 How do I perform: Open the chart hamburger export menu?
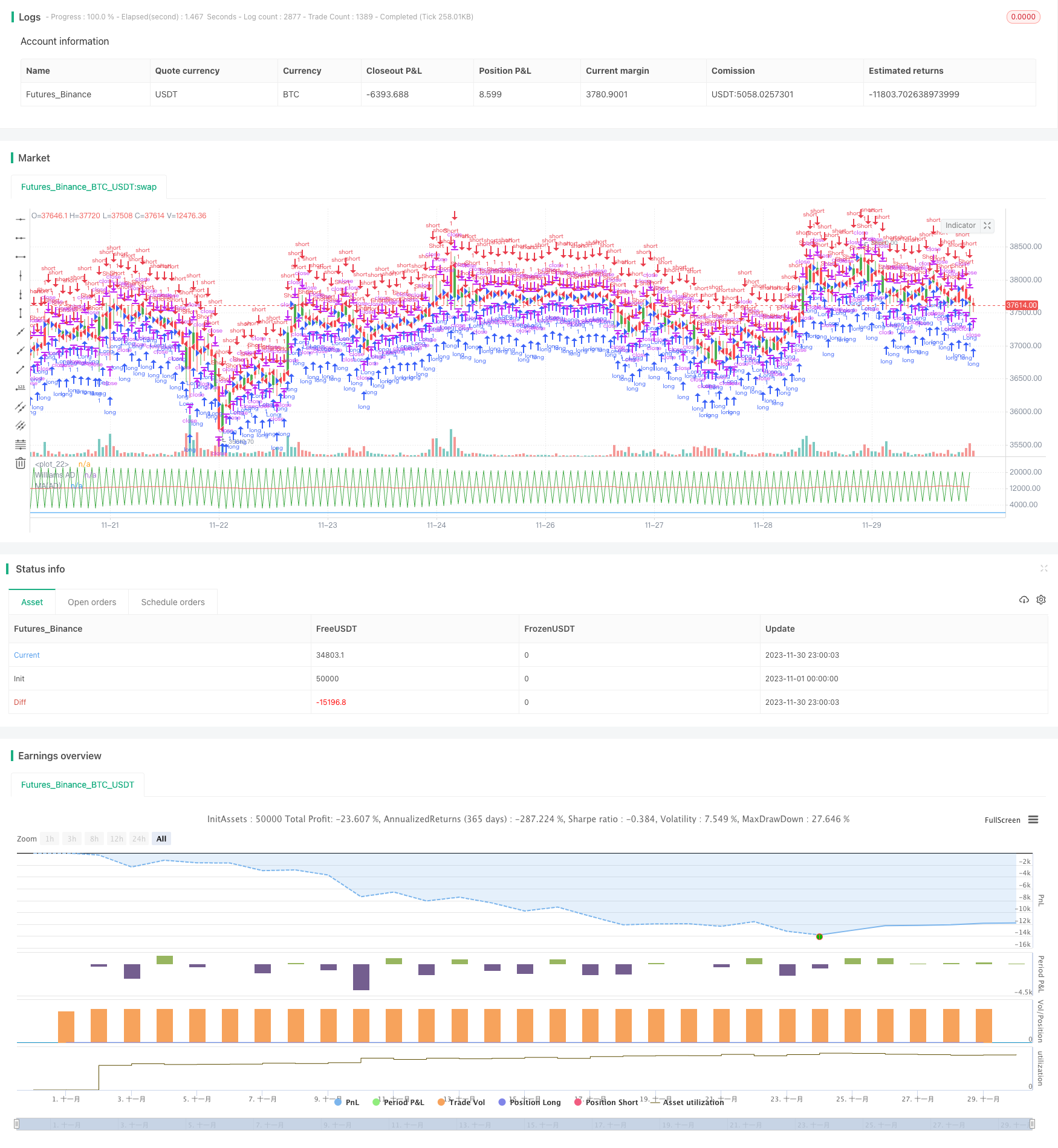pyautogui.click(x=1033, y=820)
